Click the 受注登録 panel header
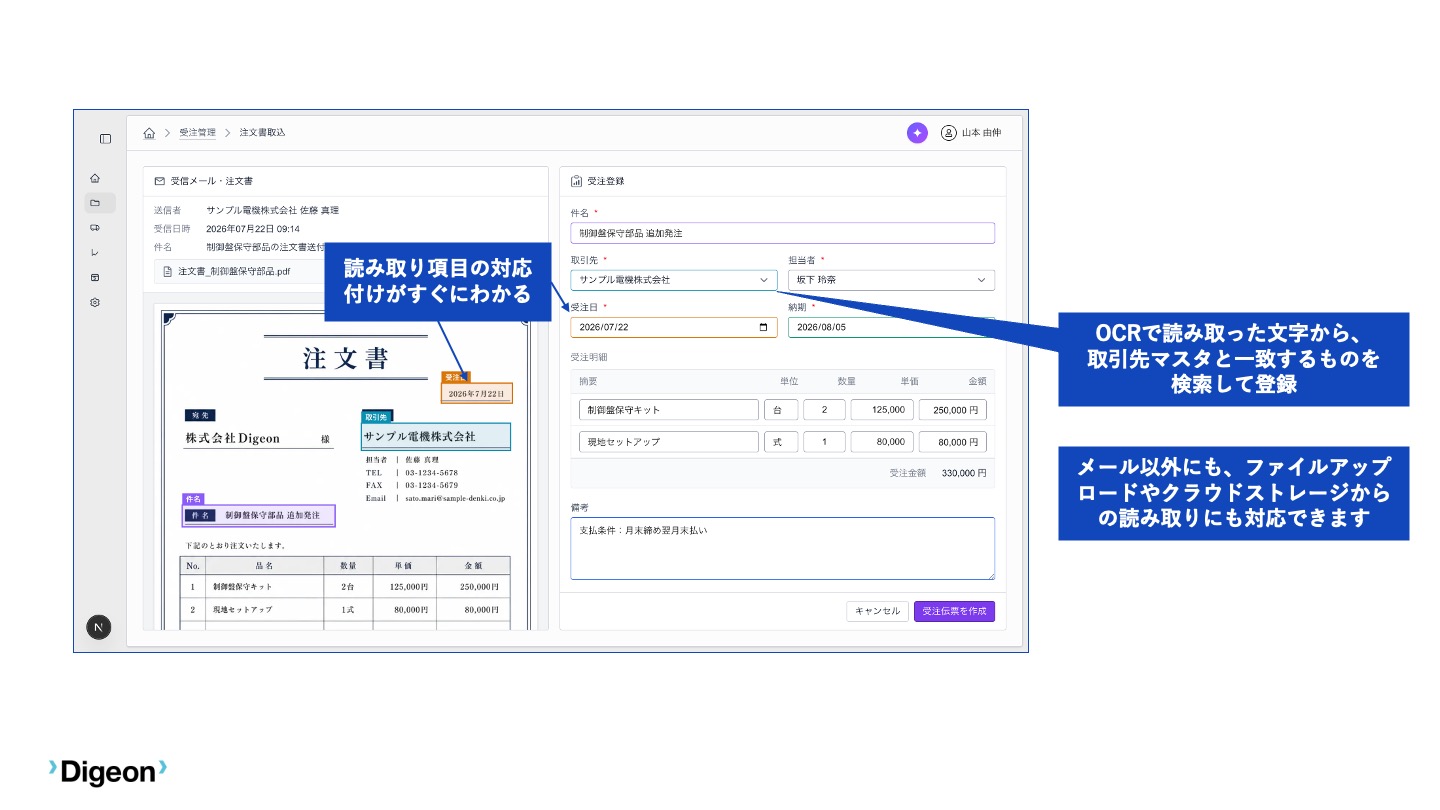Screen dimensions: 1440x810 (x=782, y=181)
